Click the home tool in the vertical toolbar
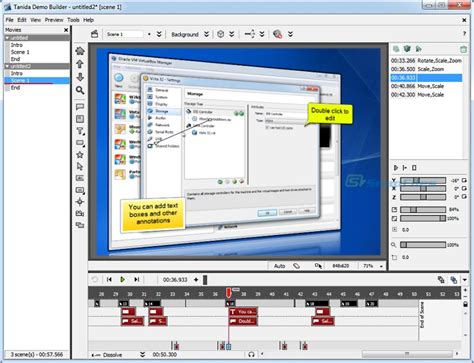474x363 pixels. pyautogui.click(x=80, y=51)
